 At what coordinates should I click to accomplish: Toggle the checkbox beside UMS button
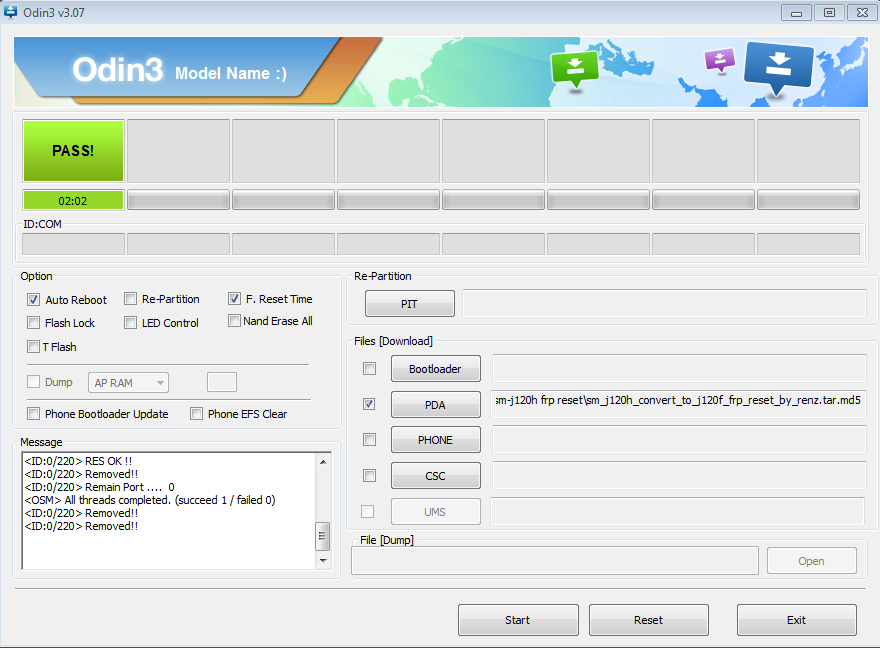tap(368, 512)
